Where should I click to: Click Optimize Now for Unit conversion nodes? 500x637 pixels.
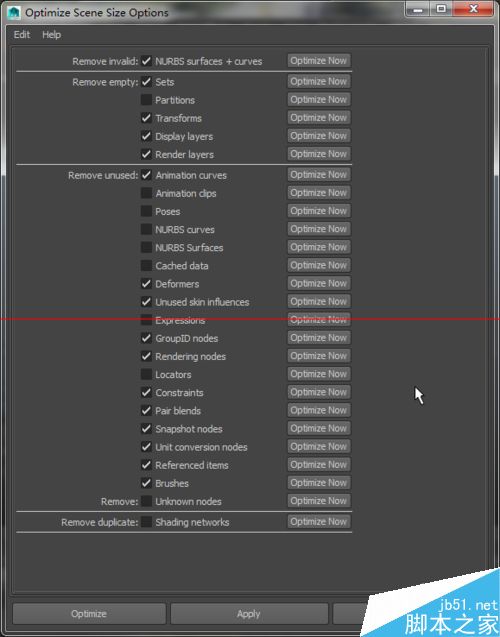[319, 446]
